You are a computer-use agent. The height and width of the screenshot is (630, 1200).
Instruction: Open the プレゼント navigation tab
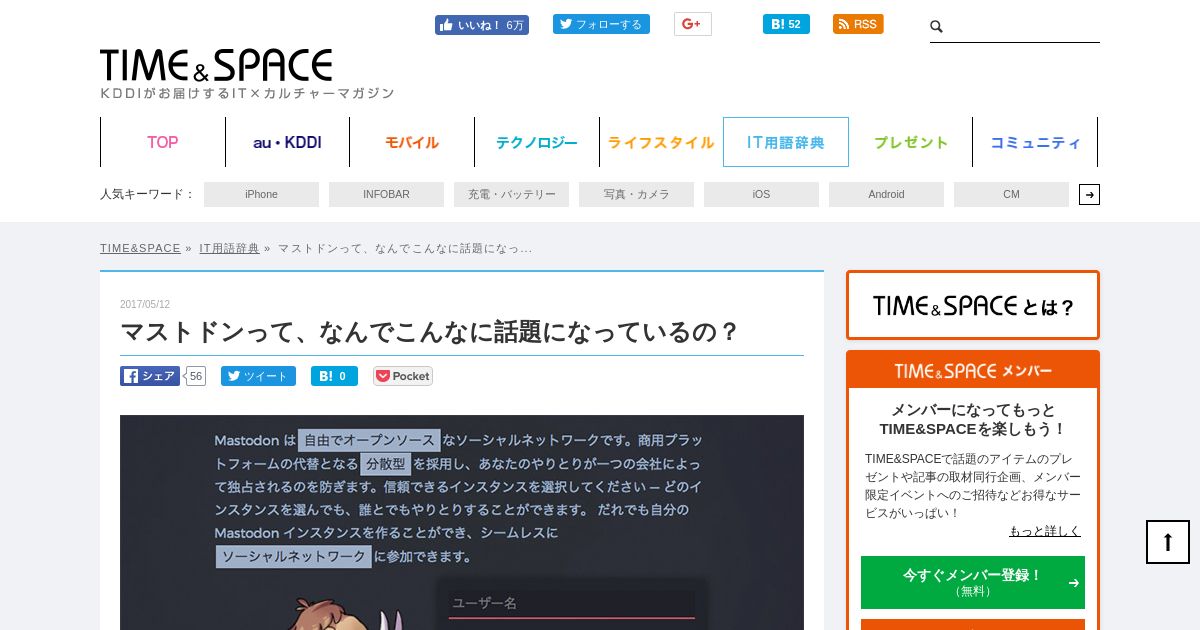(911, 142)
